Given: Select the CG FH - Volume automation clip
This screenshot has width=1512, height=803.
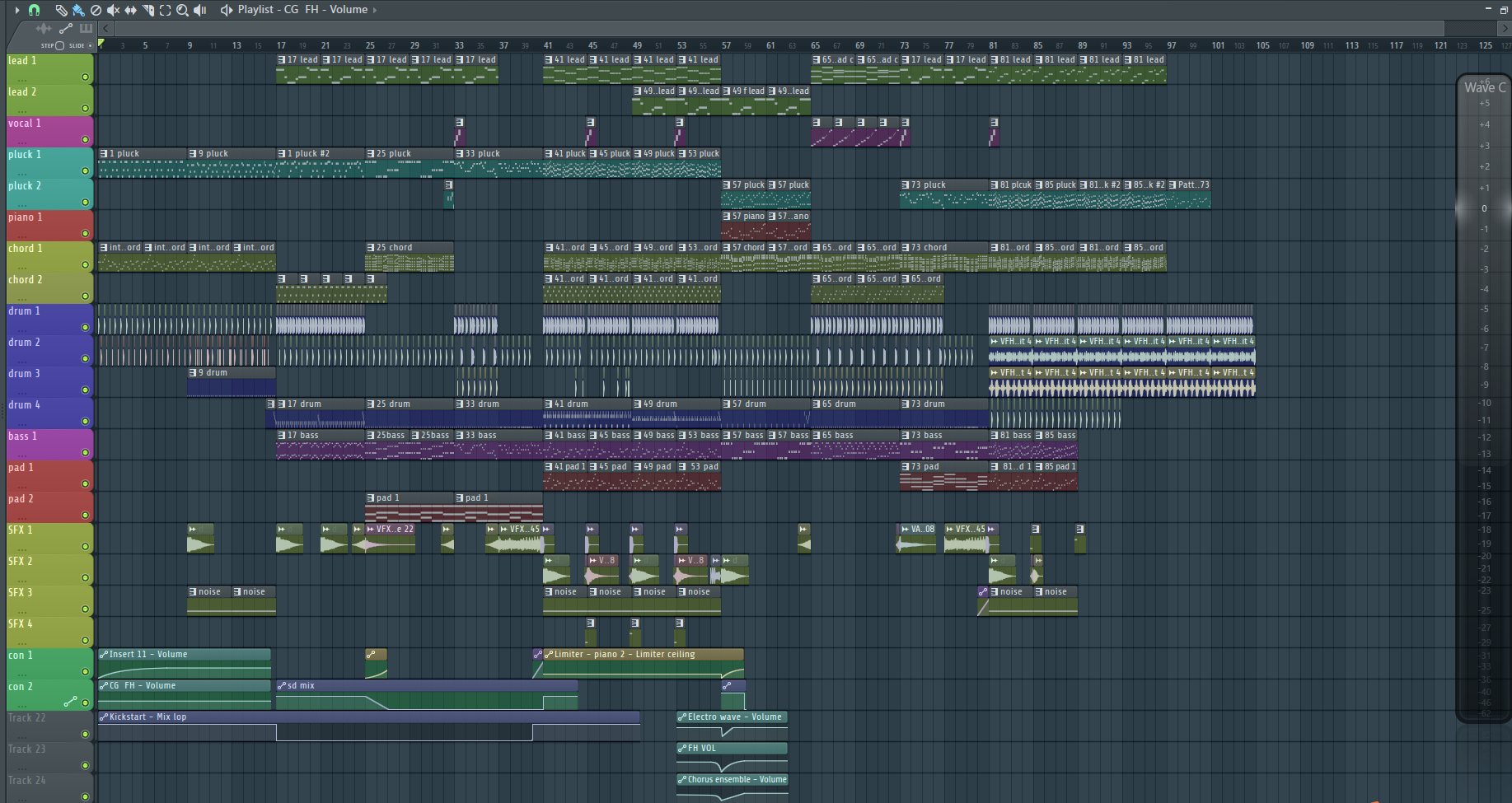Looking at the screenshot, I should pyautogui.click(x=185, y=695).
